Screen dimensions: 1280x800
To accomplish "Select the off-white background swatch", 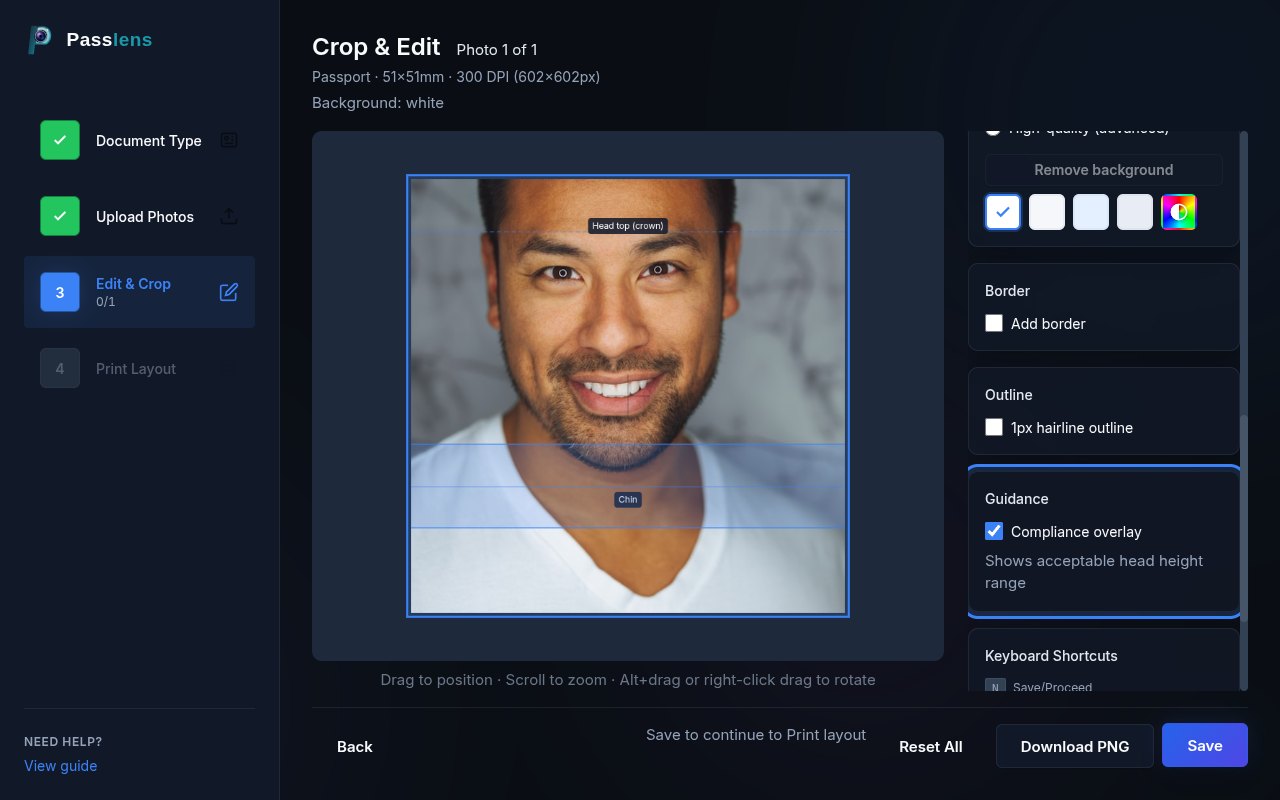I will [x=1047, y=212].
